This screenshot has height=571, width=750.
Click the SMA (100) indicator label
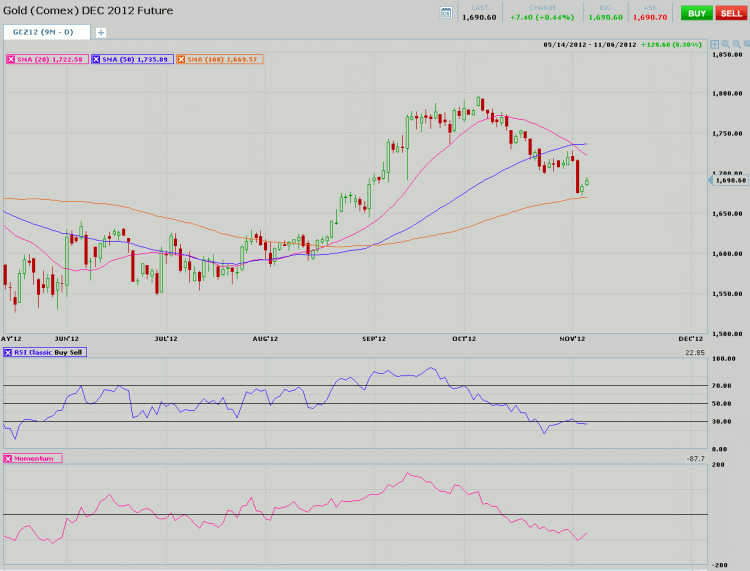pyautogui.click(x=222, y=60)
